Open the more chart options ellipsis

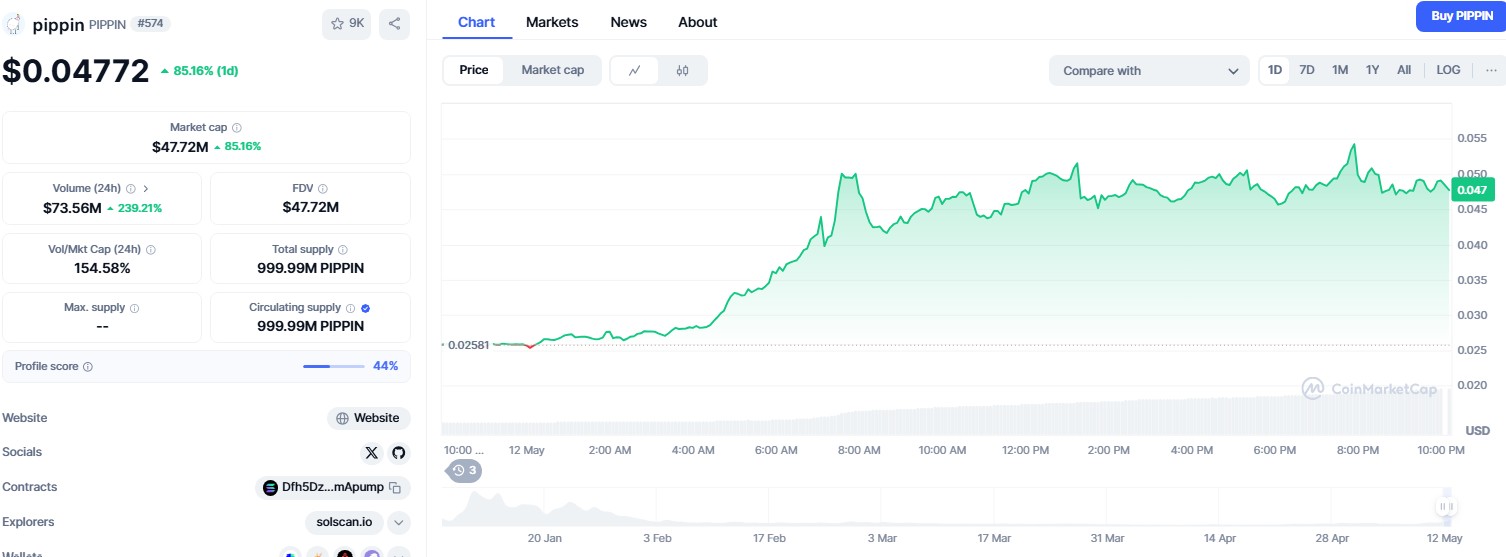pos(1491,70)
